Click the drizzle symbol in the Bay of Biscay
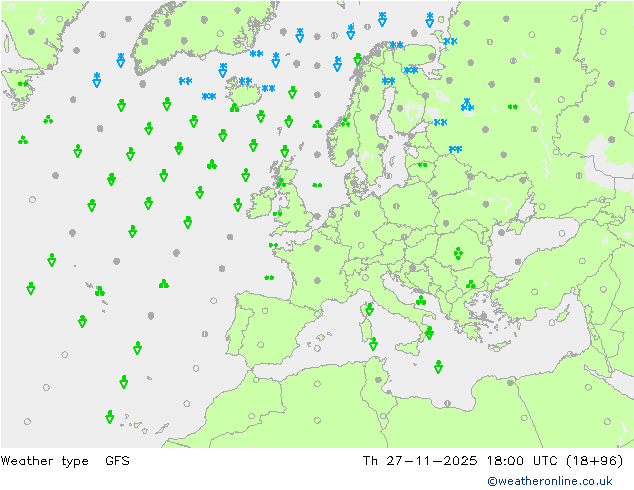 (x=269, y=277)
